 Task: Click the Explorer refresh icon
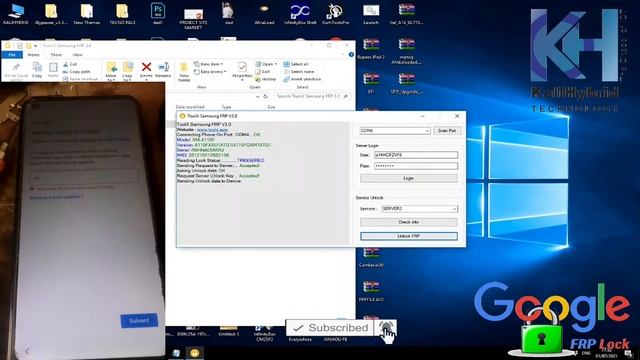(265, 97)
